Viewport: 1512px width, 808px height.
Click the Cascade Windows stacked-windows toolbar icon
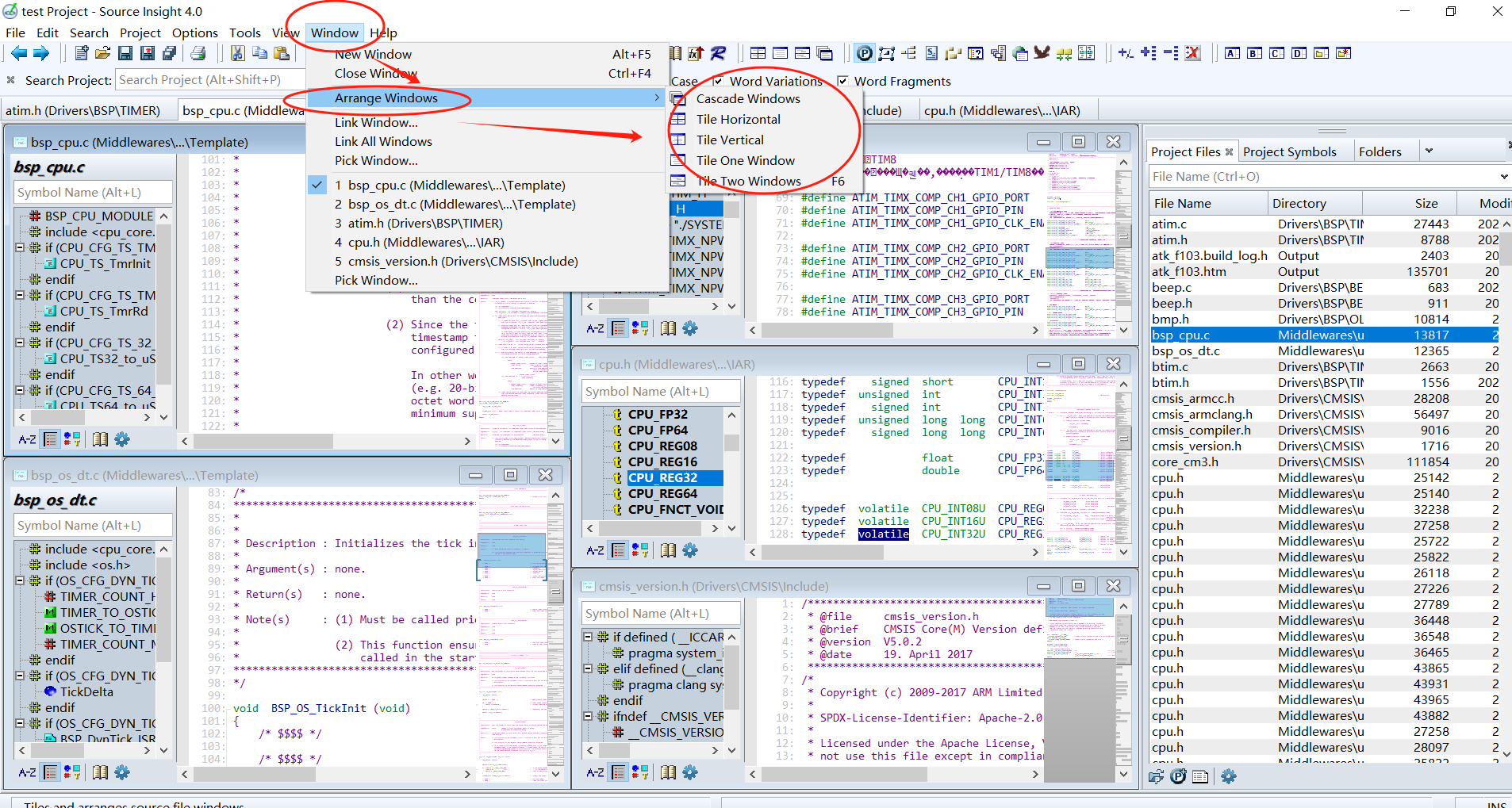(x=825, y=53)
